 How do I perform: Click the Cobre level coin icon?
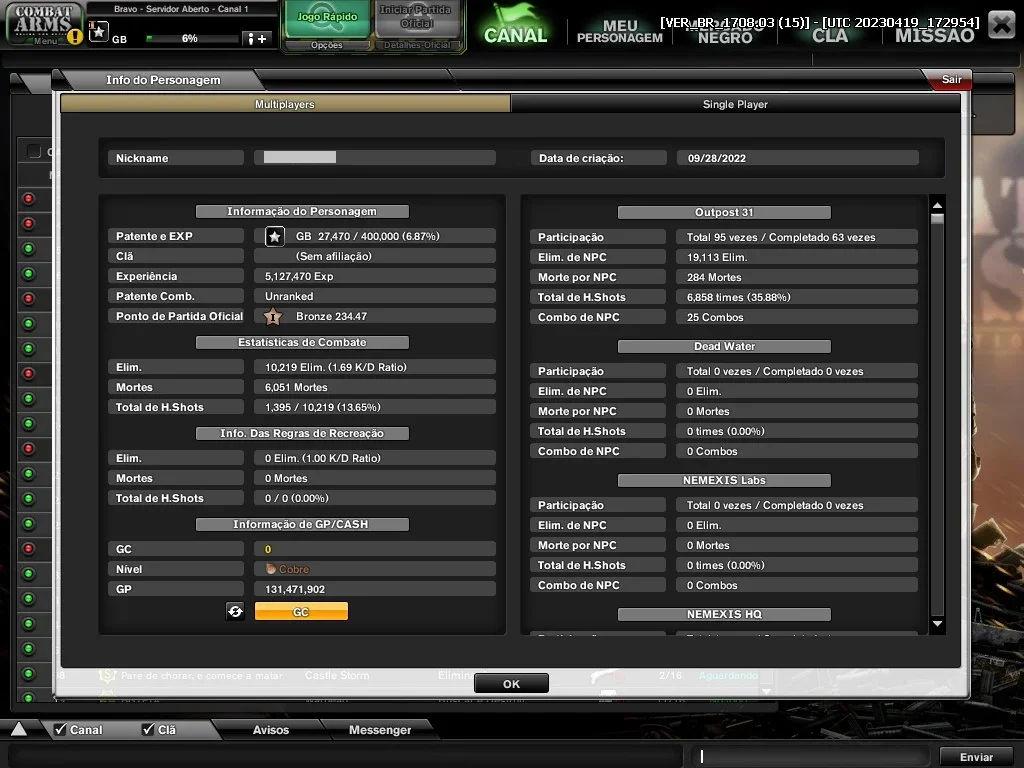[x=270, y=569]
